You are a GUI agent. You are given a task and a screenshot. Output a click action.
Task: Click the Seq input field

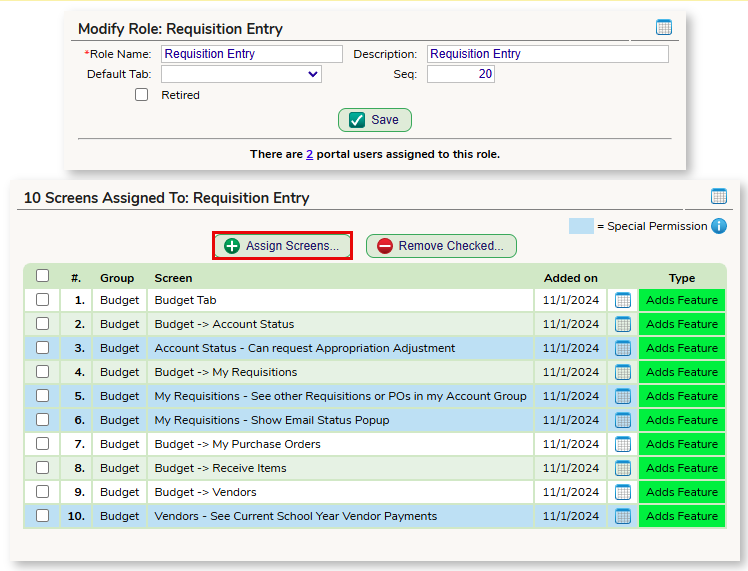(x=461, y=74)
